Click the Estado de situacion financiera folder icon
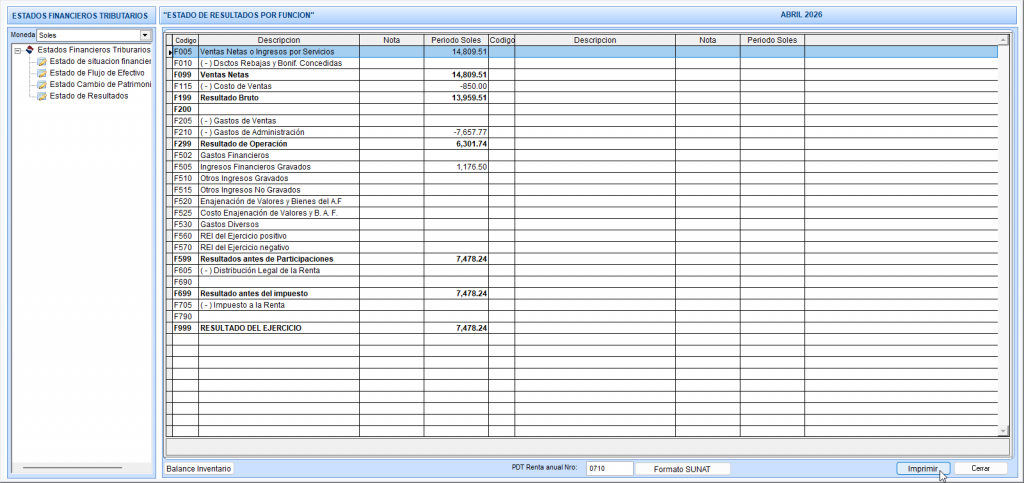The width and height of the screenshot is (1024, 483). (x=42, y=61)
